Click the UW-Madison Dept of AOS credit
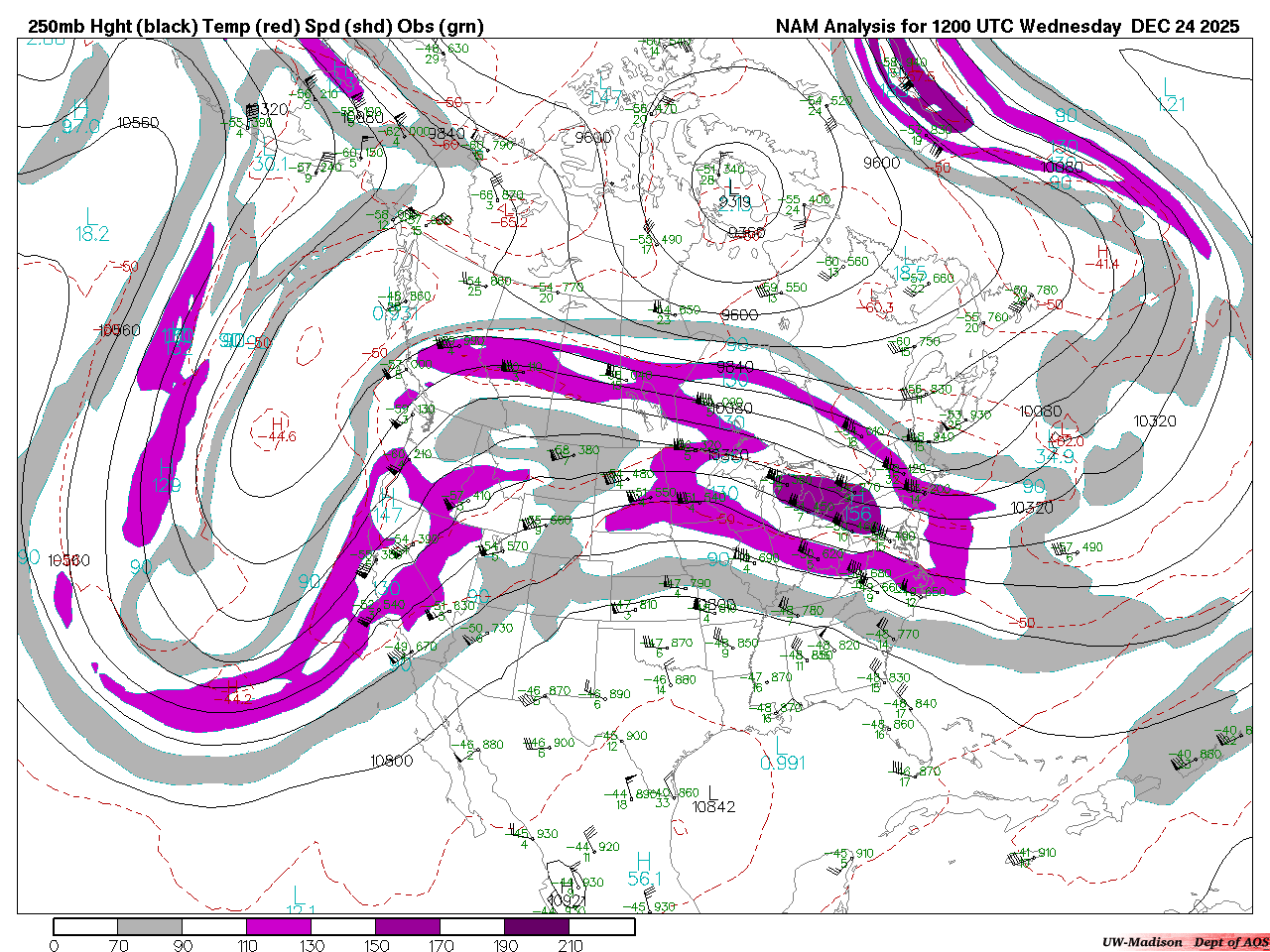 (1185, 941)
